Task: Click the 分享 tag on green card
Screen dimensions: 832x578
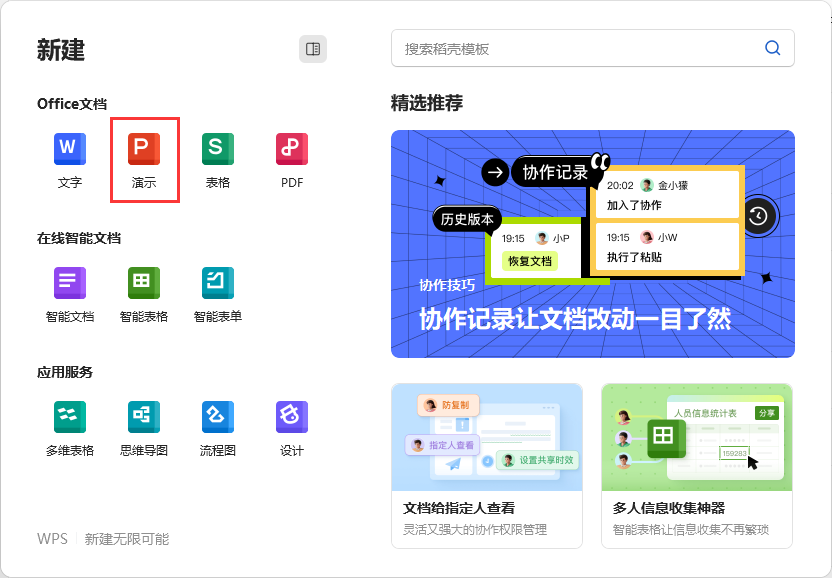Action: point(767,413)
